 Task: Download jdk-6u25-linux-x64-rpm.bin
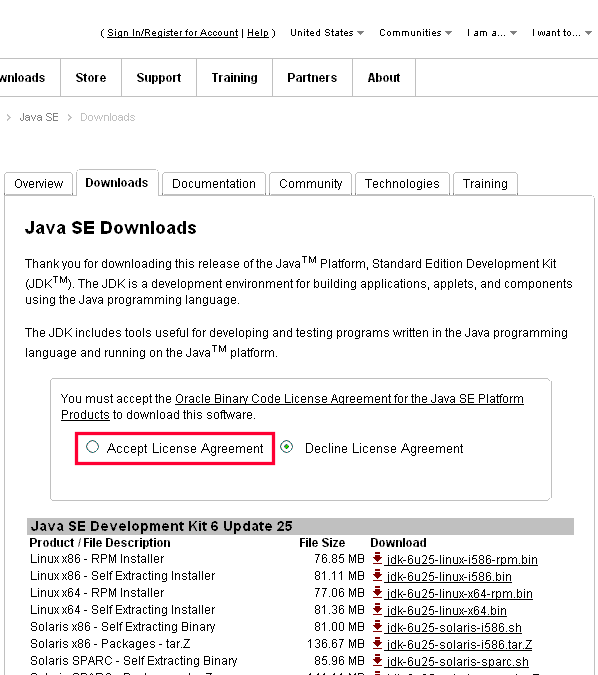(459, 593)
